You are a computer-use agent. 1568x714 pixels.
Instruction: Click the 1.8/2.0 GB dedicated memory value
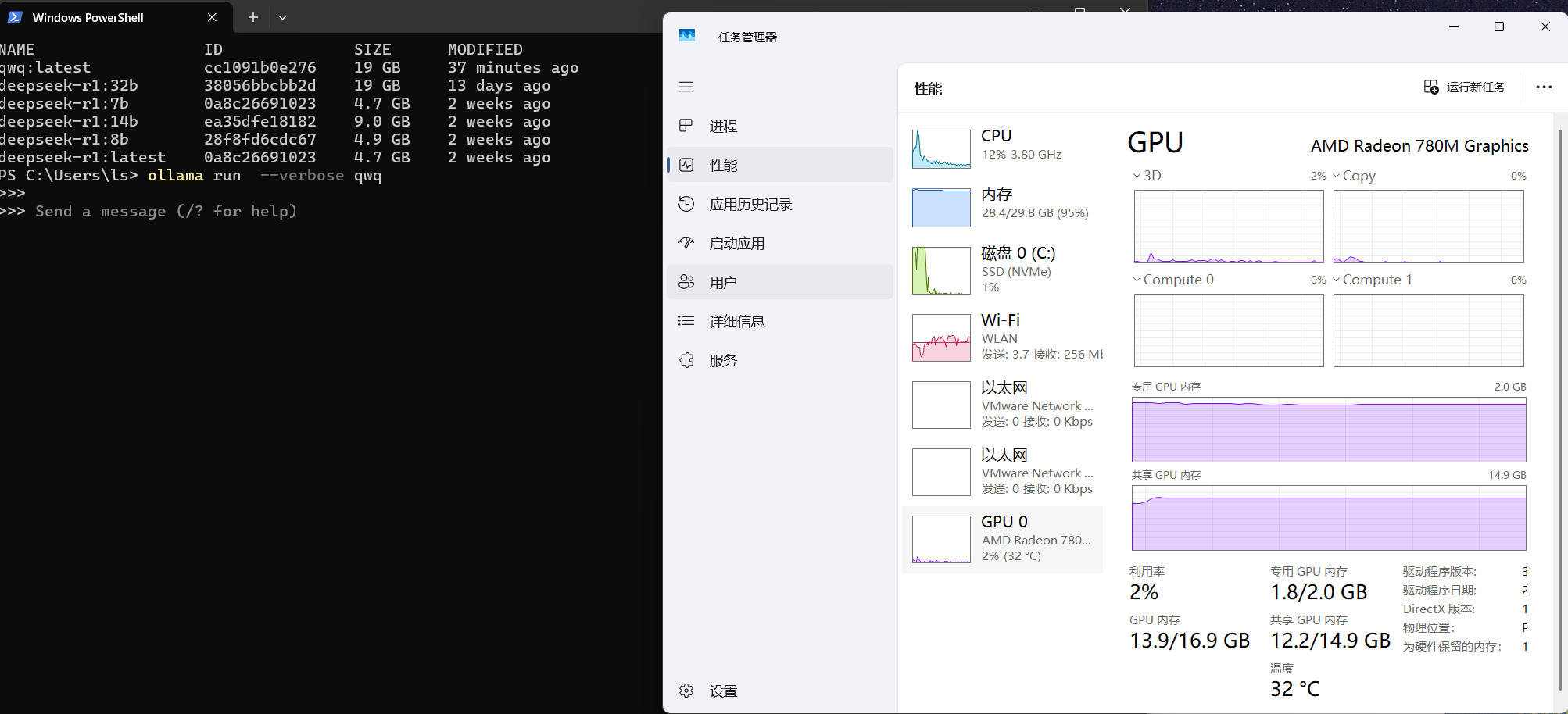[1319, 592]
